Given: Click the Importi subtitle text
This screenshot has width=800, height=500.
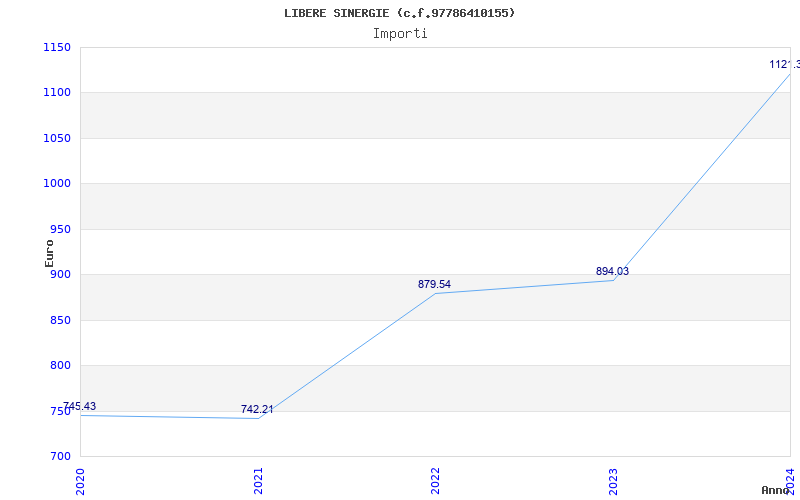Looking at the screenshot, I should (x=400, y=33).
